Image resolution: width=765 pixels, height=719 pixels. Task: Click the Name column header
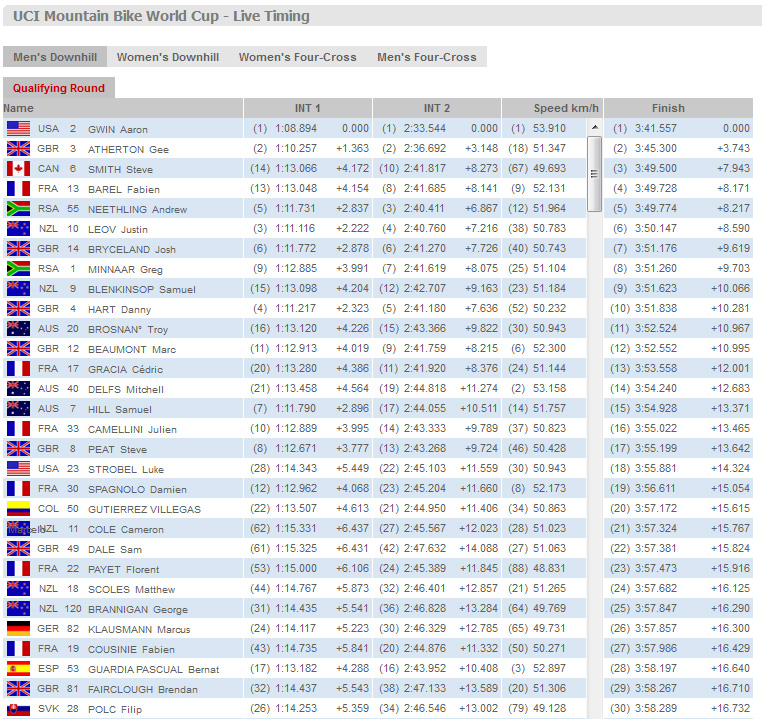(x=123, y=108)
